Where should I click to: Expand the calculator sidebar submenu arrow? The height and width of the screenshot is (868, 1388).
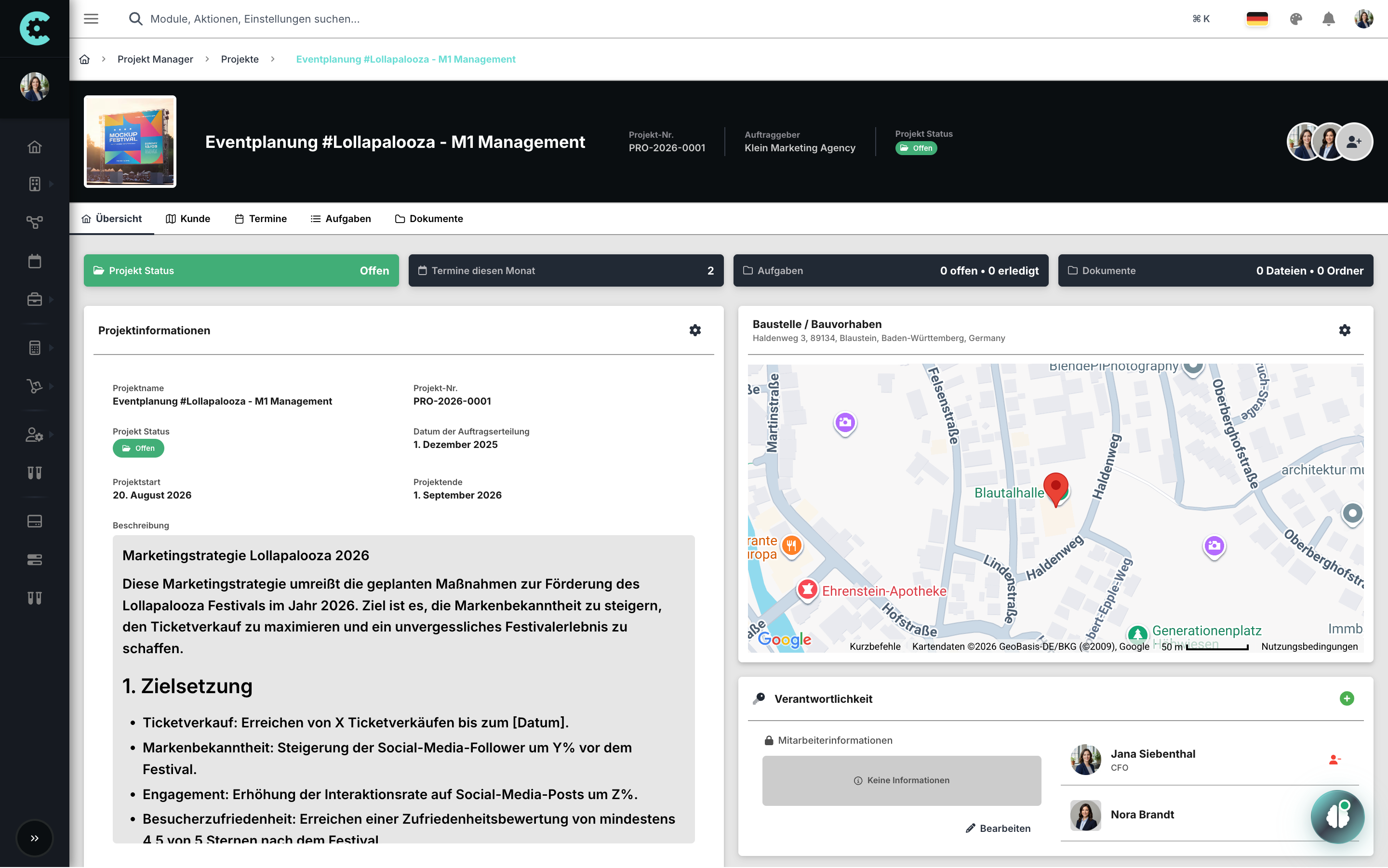click(x=51, y=347)
